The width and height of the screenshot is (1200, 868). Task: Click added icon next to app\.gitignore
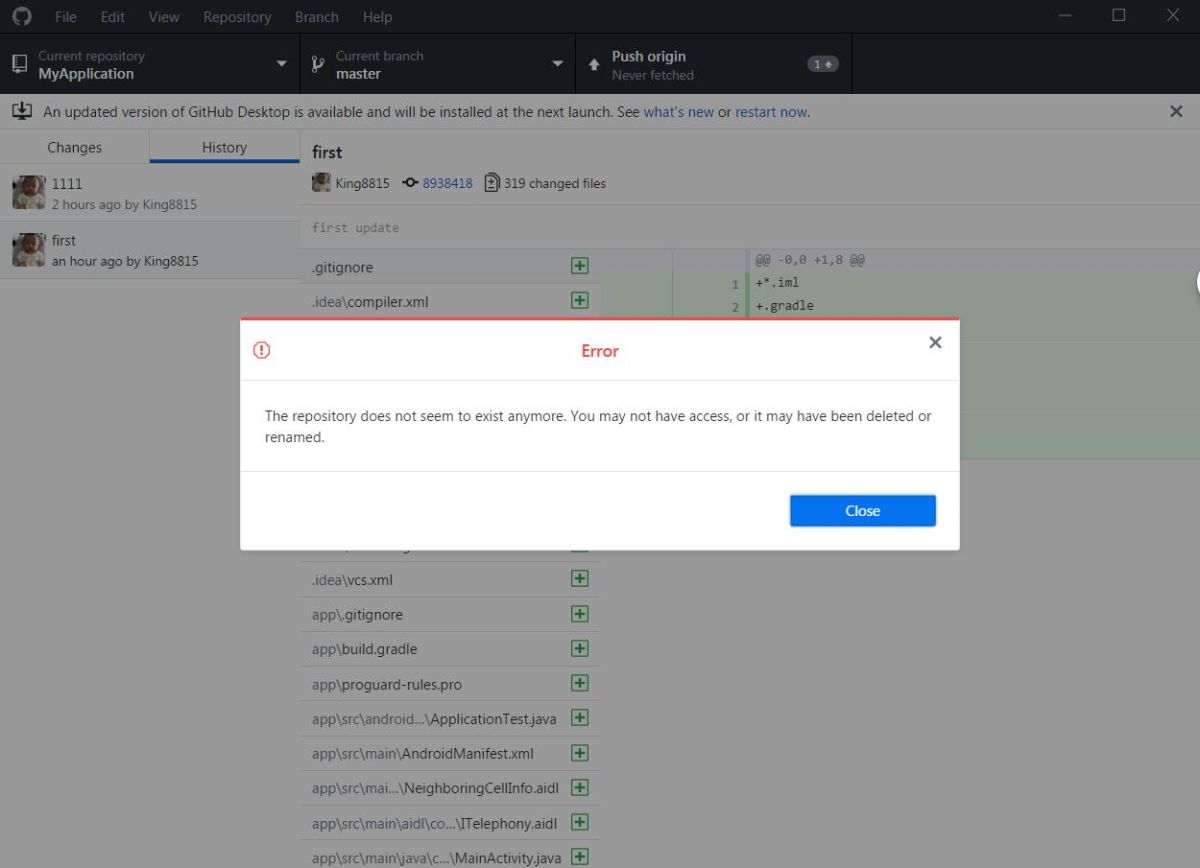click(579, 613)
